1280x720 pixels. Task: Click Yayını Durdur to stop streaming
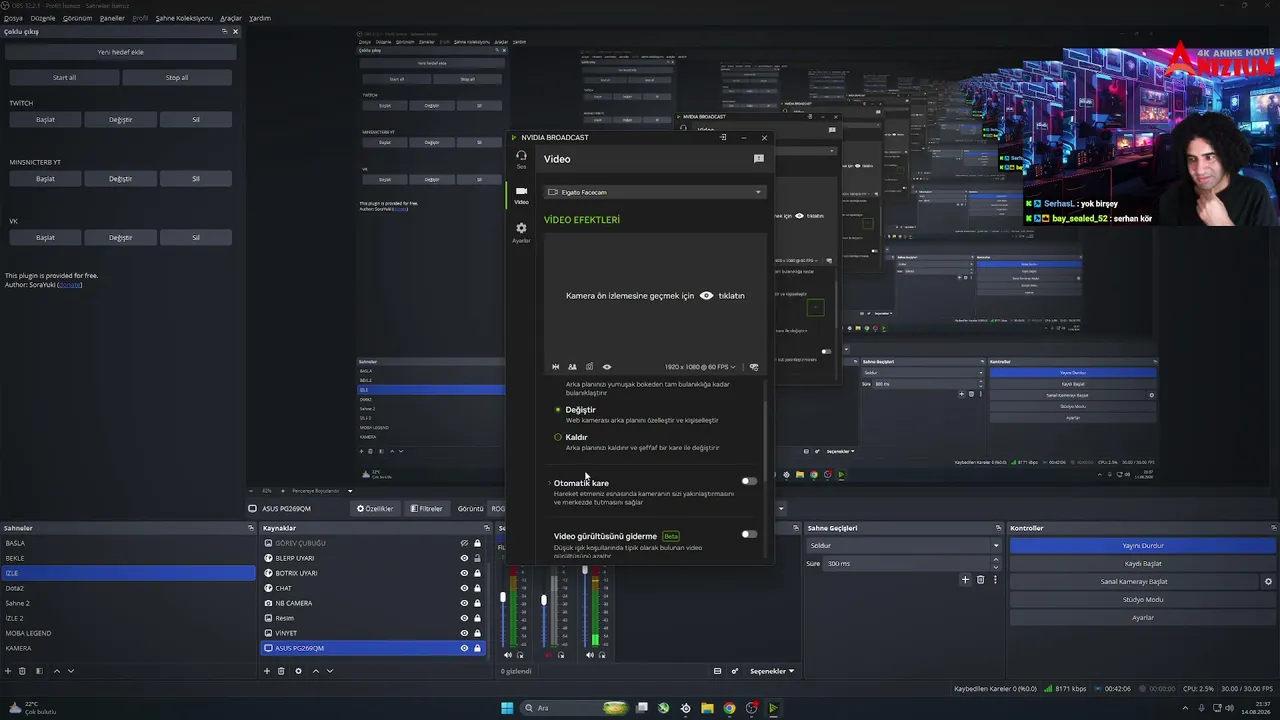[x=1143, y=546]
